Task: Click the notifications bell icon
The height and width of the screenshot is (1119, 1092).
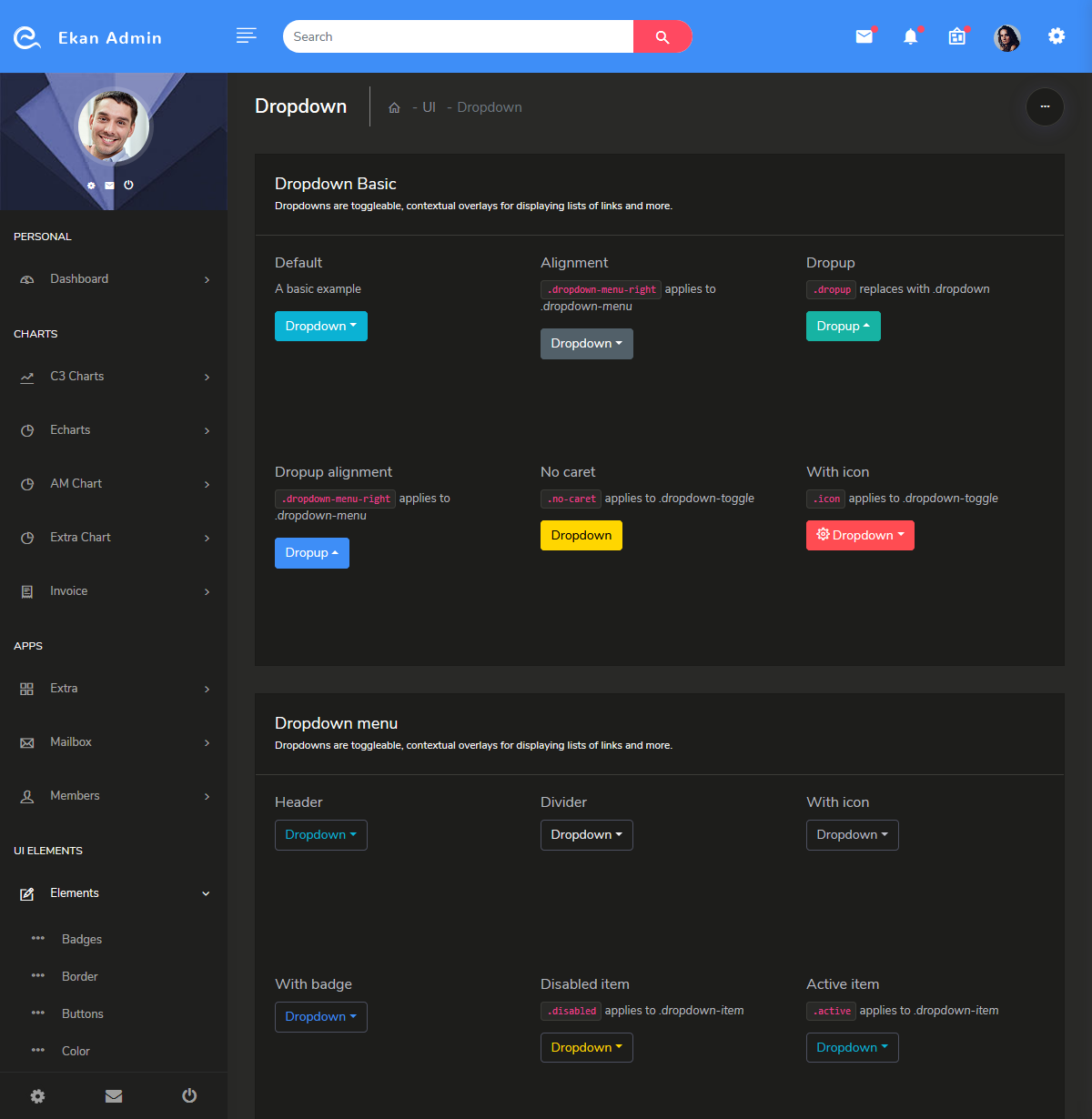Action: [911, 36]
